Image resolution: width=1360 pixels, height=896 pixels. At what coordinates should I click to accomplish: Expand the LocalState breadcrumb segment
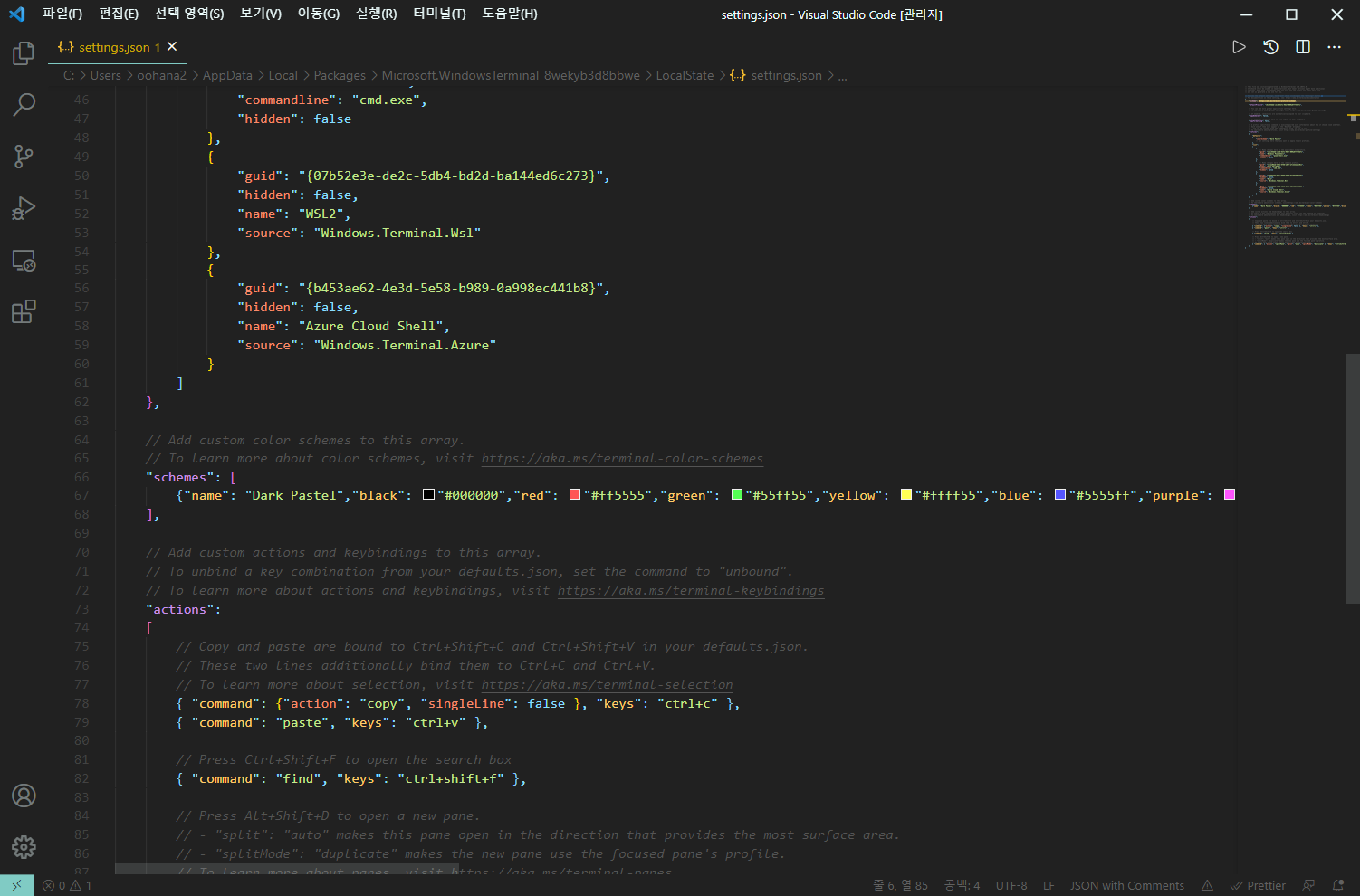click(685, 75)
